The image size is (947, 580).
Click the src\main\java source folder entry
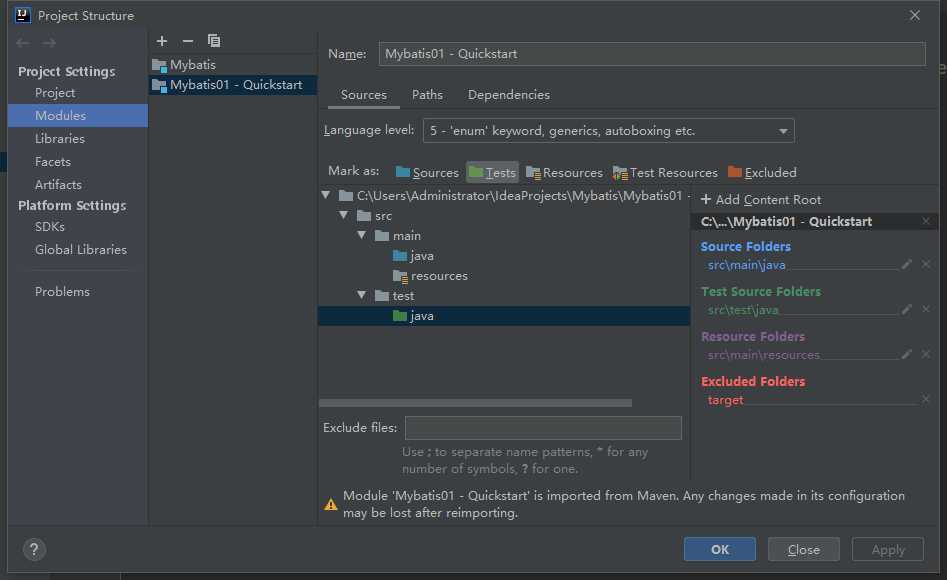click(746, 265)
